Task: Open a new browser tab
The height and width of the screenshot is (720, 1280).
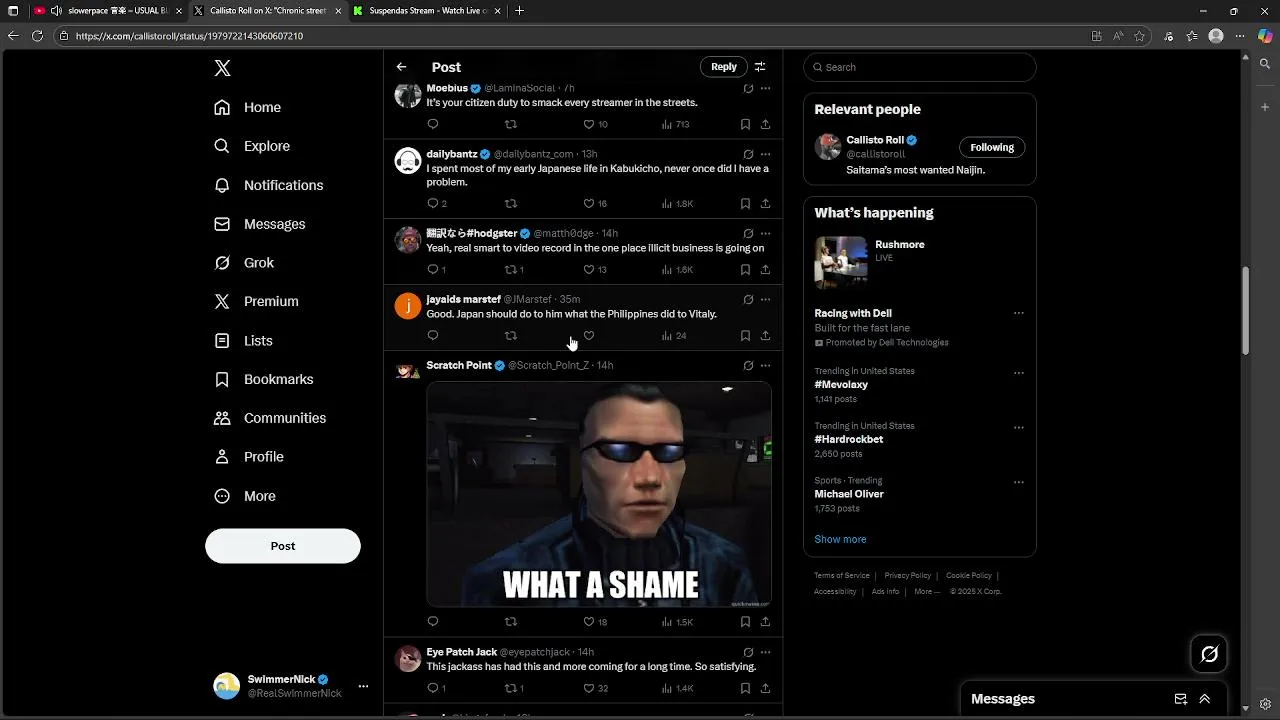Action: (519, 11)
